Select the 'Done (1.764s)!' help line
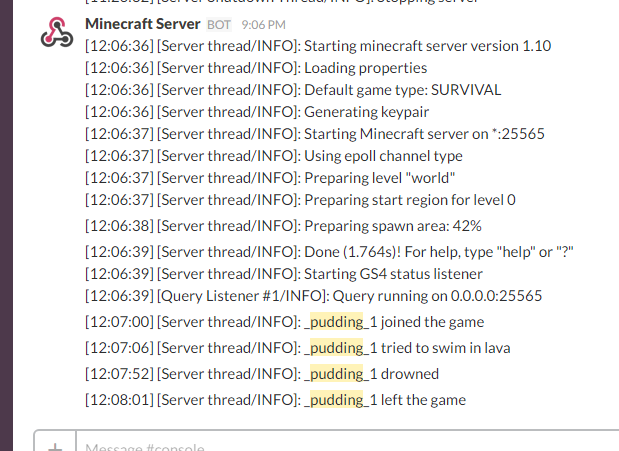 coord(329,252)
